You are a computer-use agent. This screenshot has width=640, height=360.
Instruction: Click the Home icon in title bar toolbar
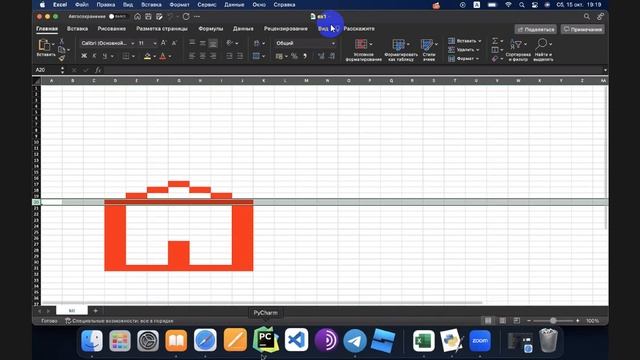click(x=138, y=17)
